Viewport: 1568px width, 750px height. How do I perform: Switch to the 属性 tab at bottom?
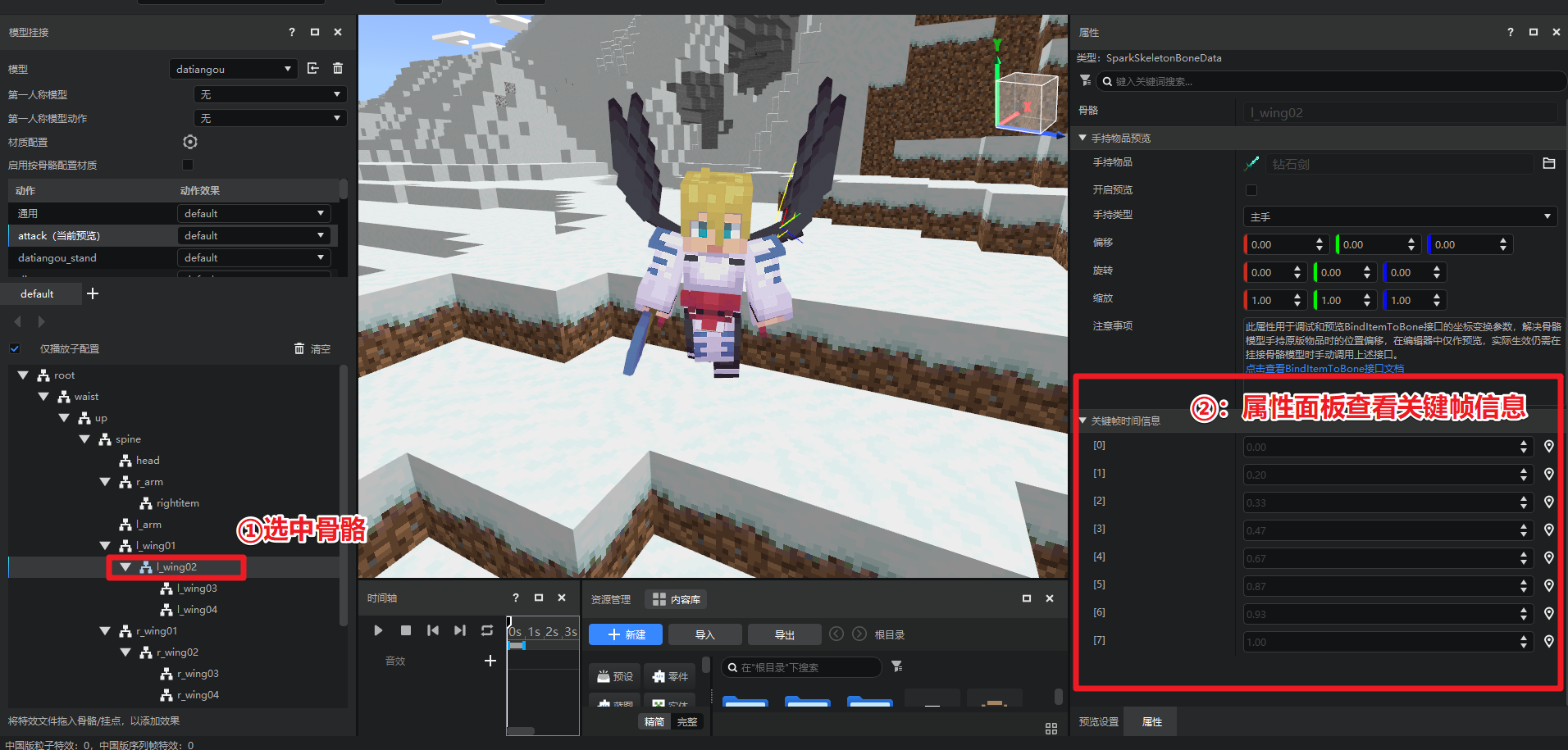pos(1151,721)
